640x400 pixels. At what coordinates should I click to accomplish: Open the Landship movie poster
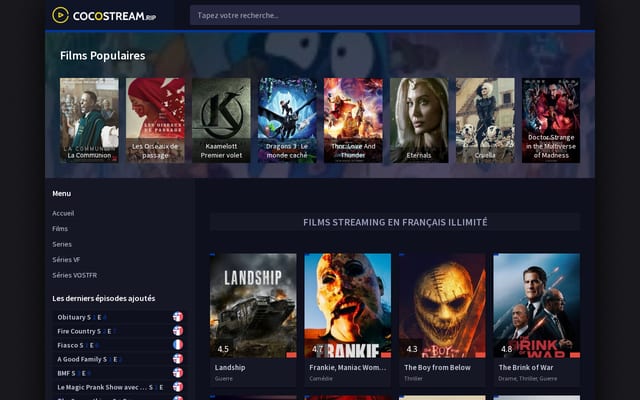click(x=253, y=306)
